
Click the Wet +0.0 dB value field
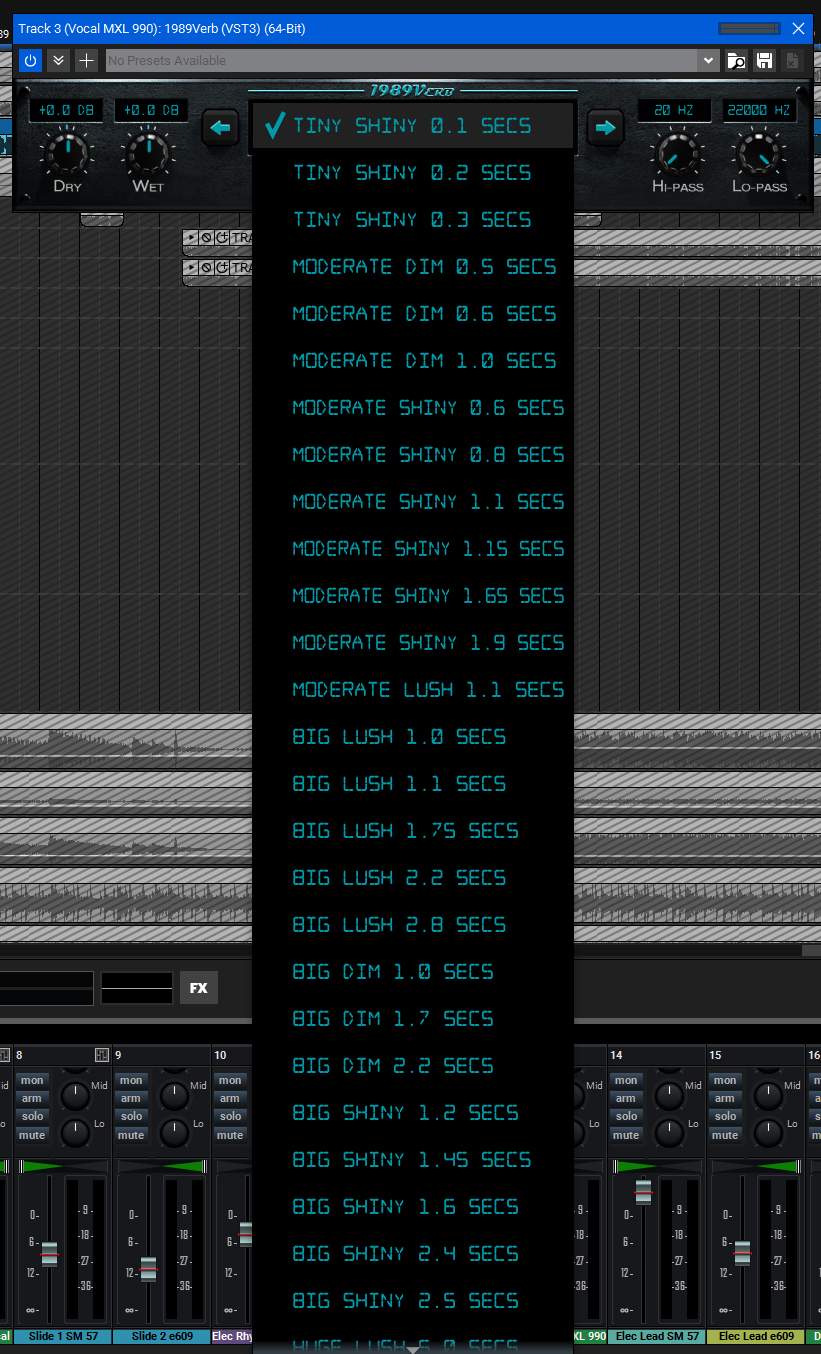[x=151, y=110]
